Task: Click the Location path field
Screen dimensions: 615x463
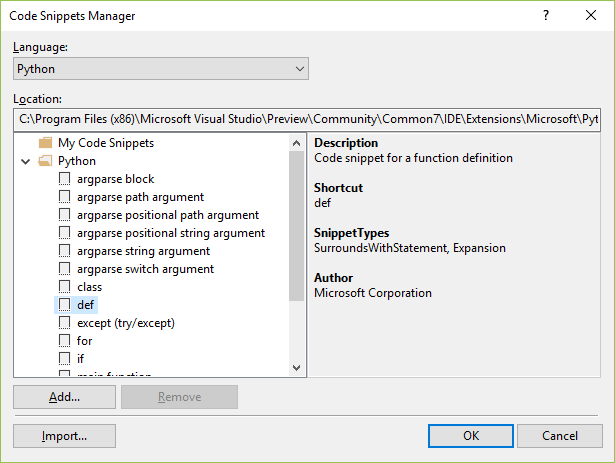Action: click(x=307, y=119)
